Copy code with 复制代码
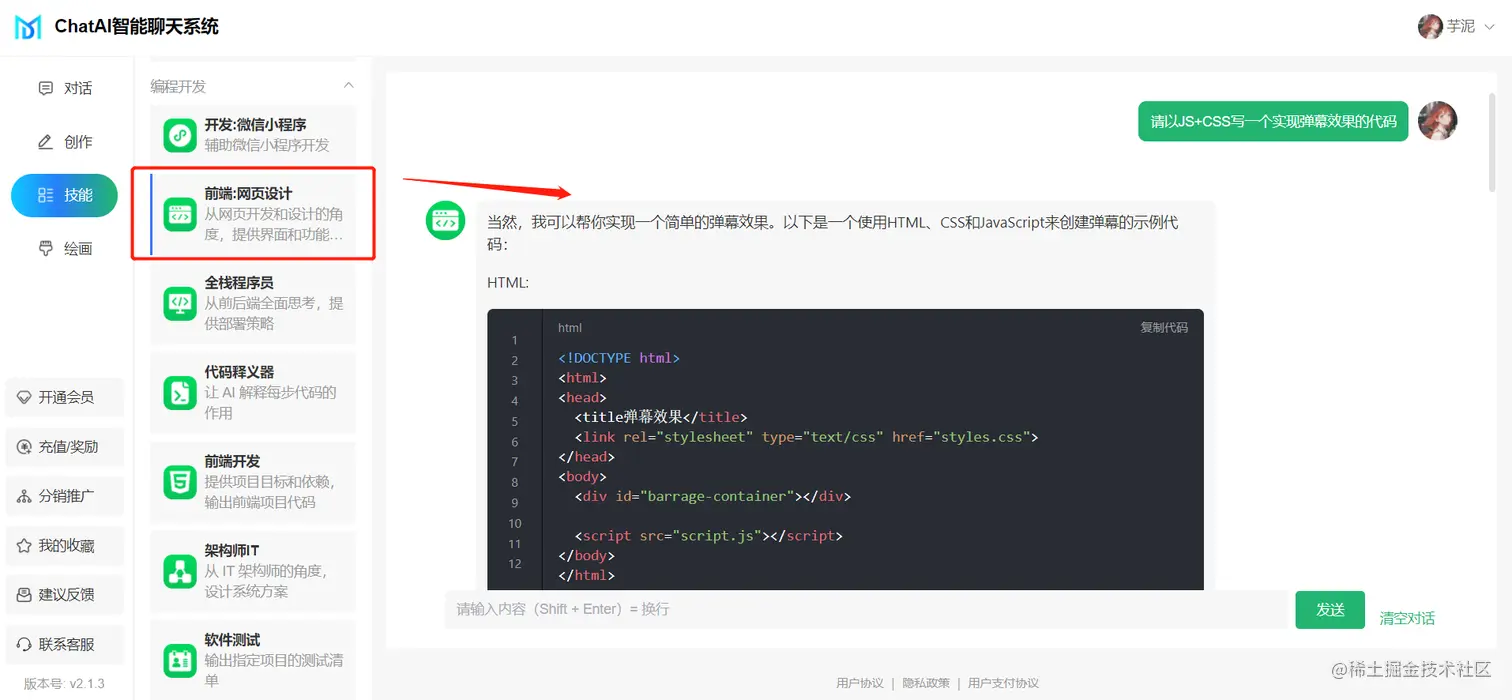Screen dimensions: 1512x700 (1164, 327)
